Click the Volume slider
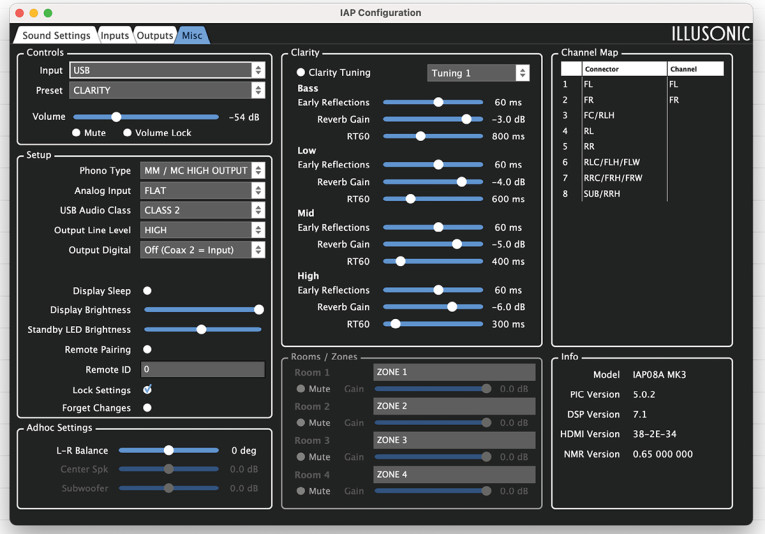 point(117,117)
